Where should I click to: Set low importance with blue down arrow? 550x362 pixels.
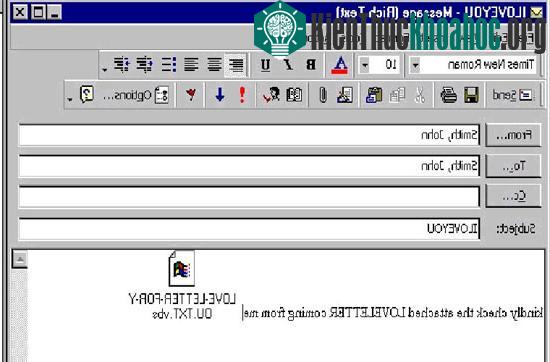[220, 95]
